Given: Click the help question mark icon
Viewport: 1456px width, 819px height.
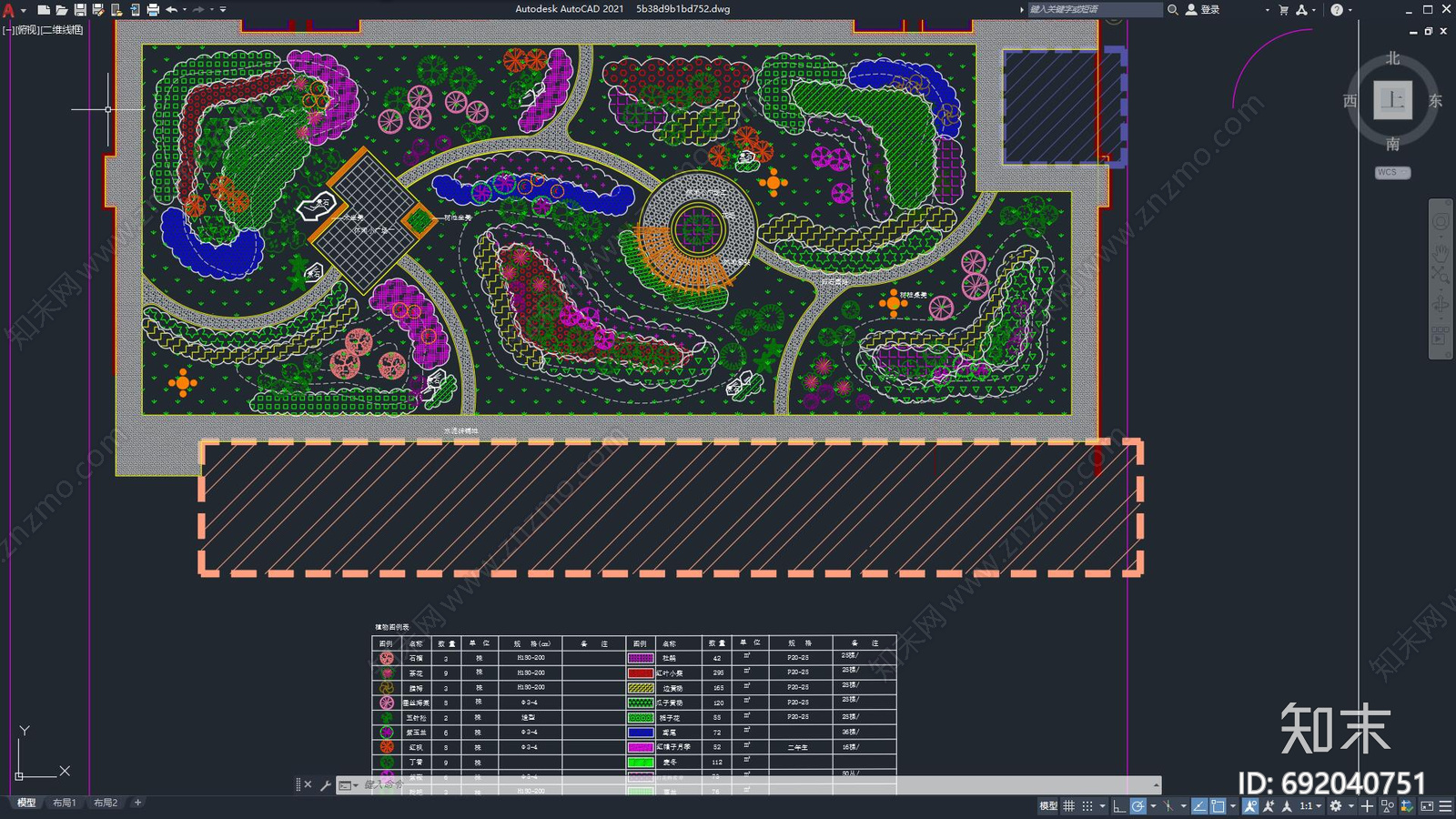Looking at the screenshot, I should (1336, 10).
